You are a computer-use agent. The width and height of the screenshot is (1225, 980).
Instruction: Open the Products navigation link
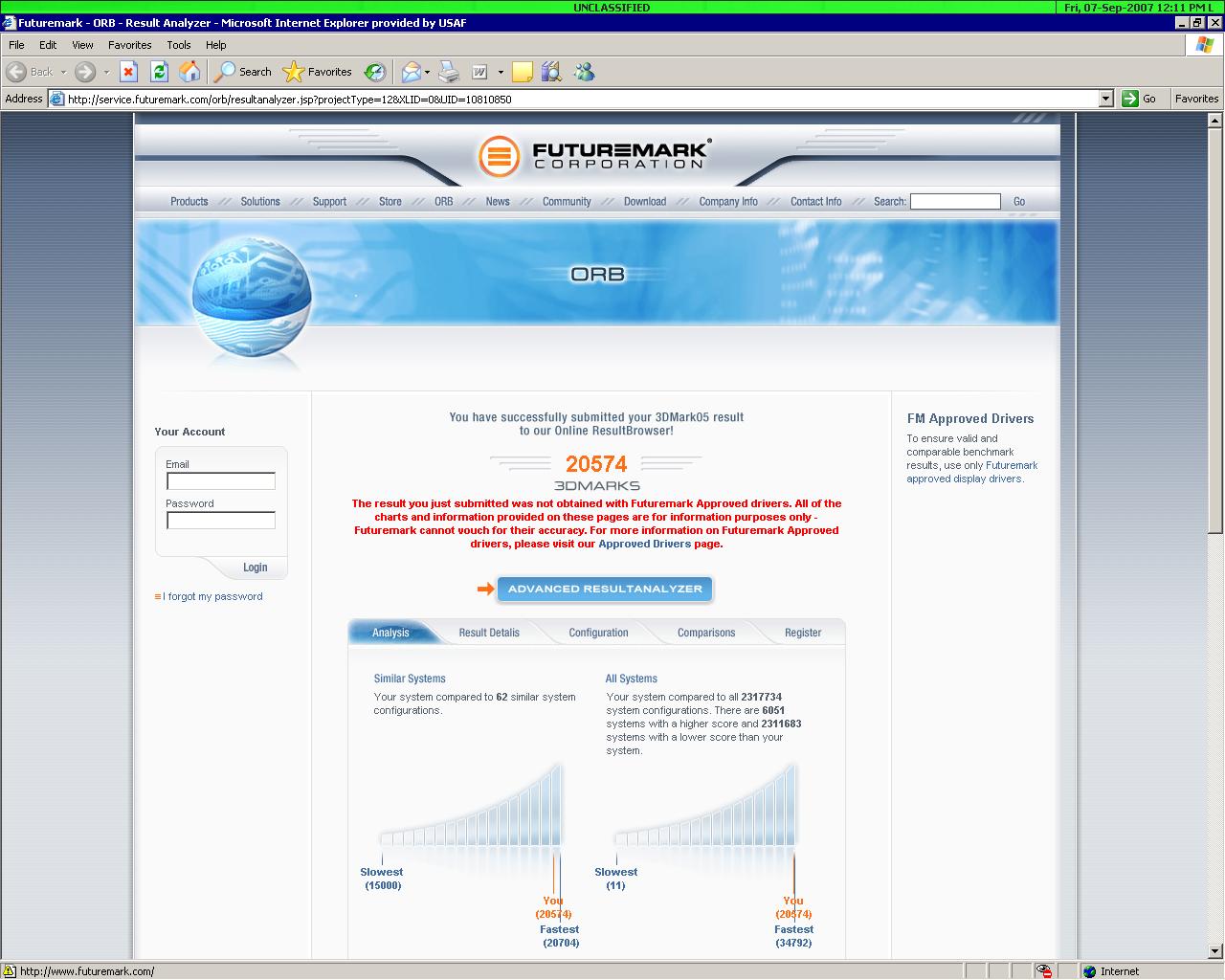189,202
